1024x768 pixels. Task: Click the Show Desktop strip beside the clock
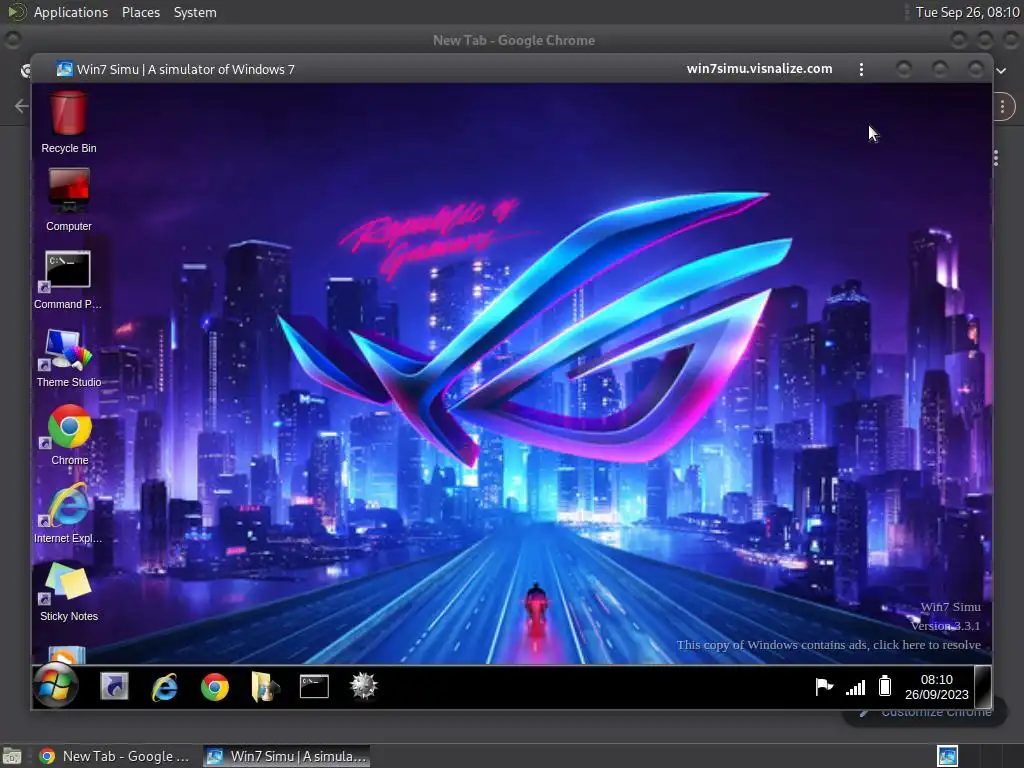click(983, 686)
